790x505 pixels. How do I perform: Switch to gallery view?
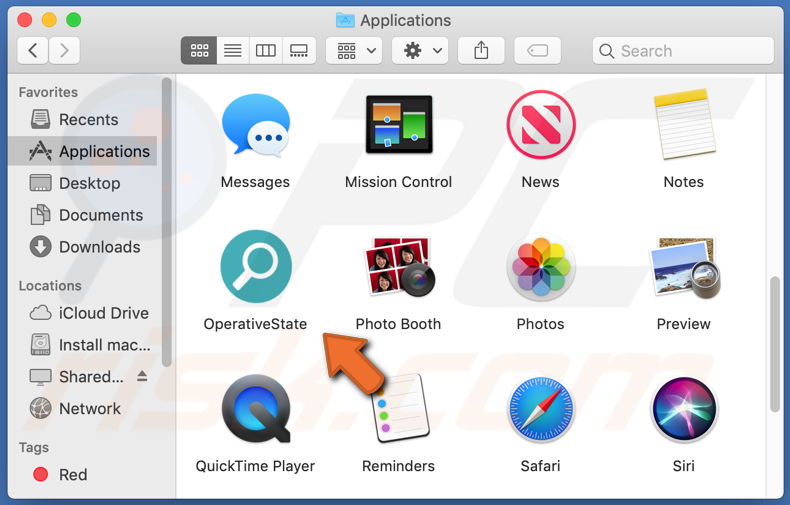point(299,50)
